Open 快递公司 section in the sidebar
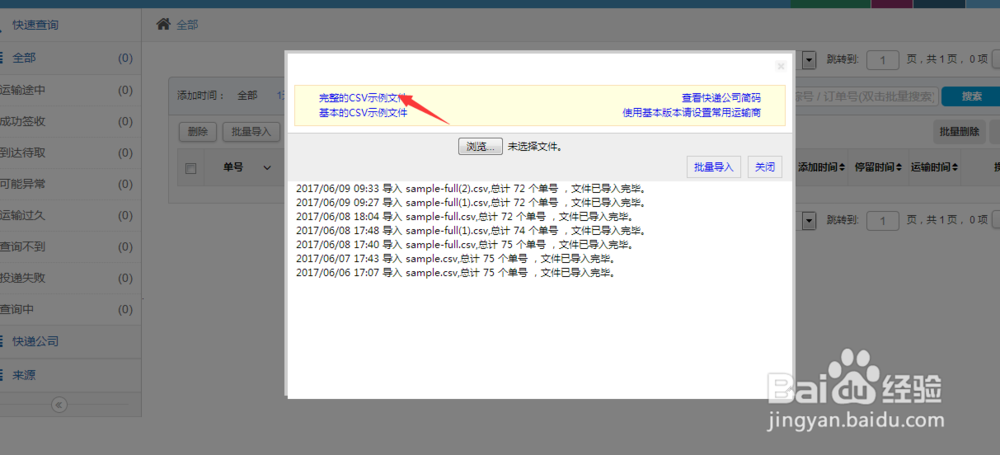 (x=70, y=341)
